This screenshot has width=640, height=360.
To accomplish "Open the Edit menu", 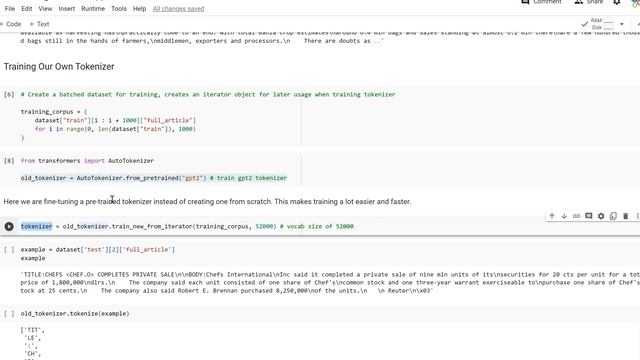I will pyautogui.click(x=27, y=9).
